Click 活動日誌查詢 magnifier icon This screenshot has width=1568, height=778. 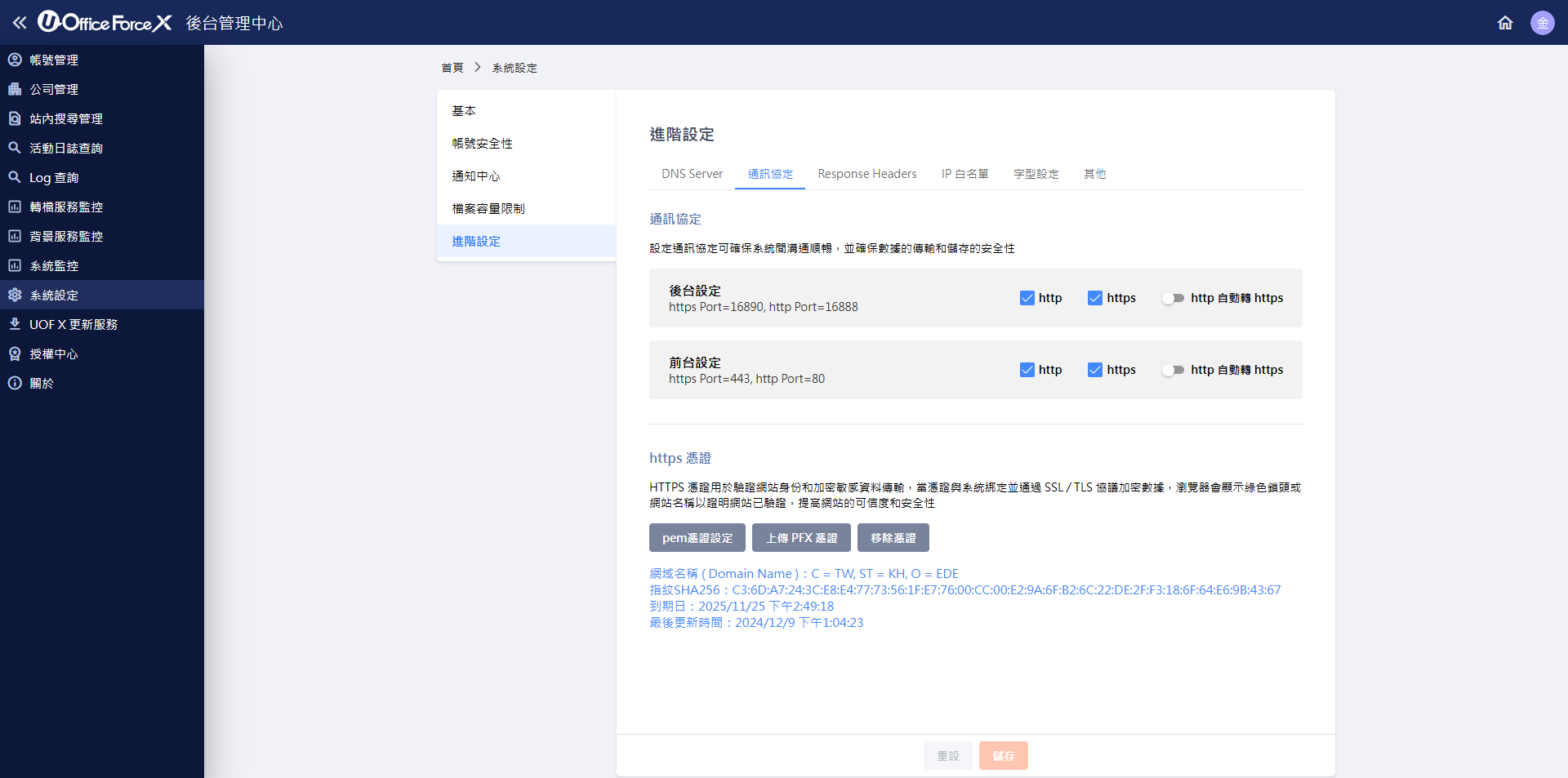coord(15,148)
